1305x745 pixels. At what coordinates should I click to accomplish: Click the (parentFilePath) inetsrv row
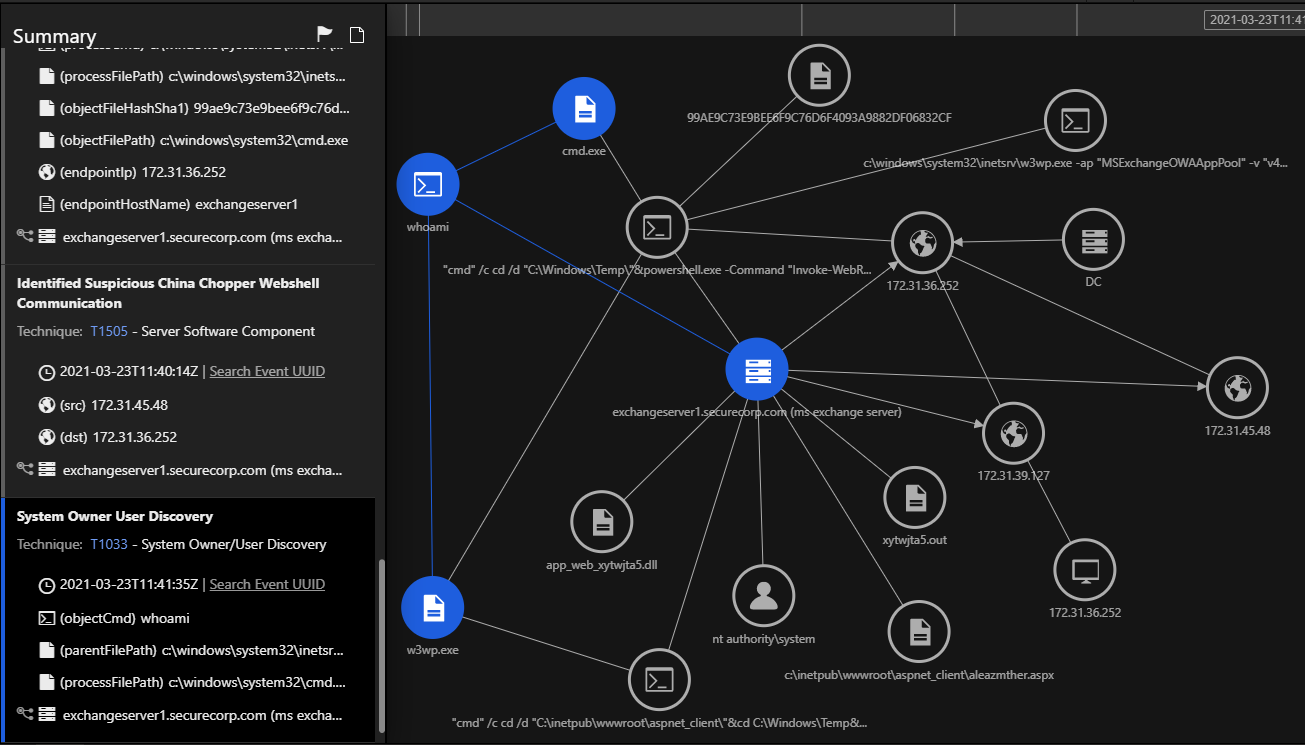[191, 650]
